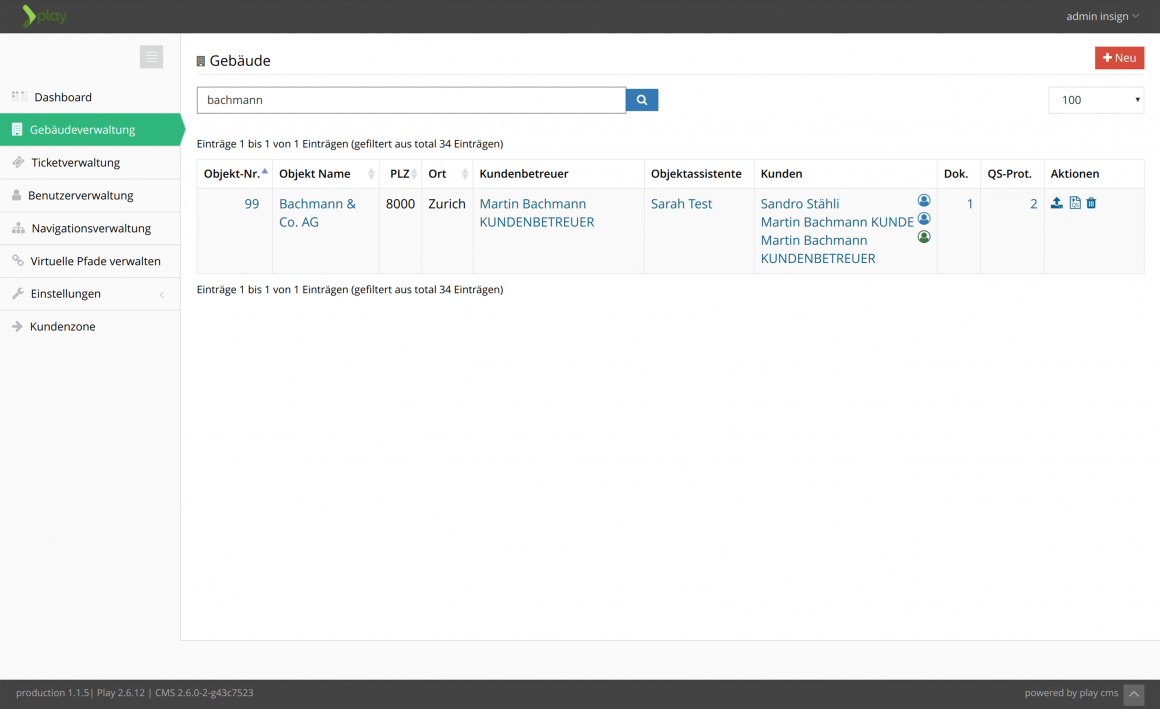Open Ticketverwaltung menu item

tap(90, 162)
